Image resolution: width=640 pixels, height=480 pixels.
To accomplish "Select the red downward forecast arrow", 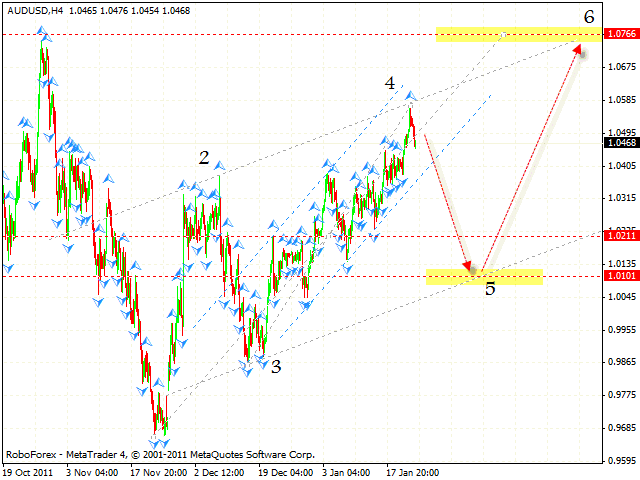I will pyautogui.click(x=448, y=200).
